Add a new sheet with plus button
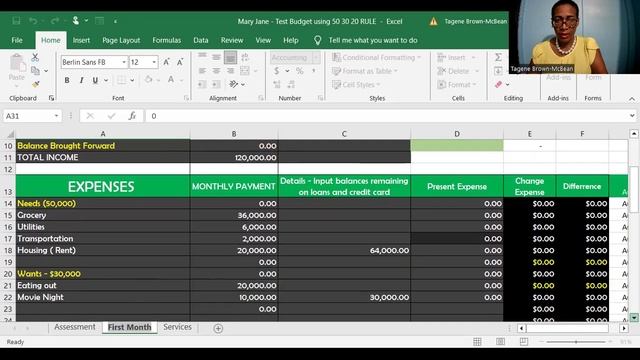Viewport: 640px width, 360px height. point(218,328)
